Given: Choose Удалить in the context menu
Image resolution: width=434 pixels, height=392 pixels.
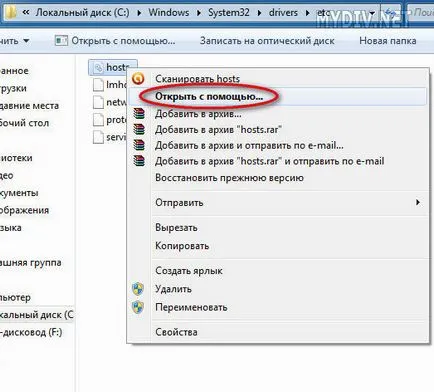Looking at the screenshot, I should (277, 289).
